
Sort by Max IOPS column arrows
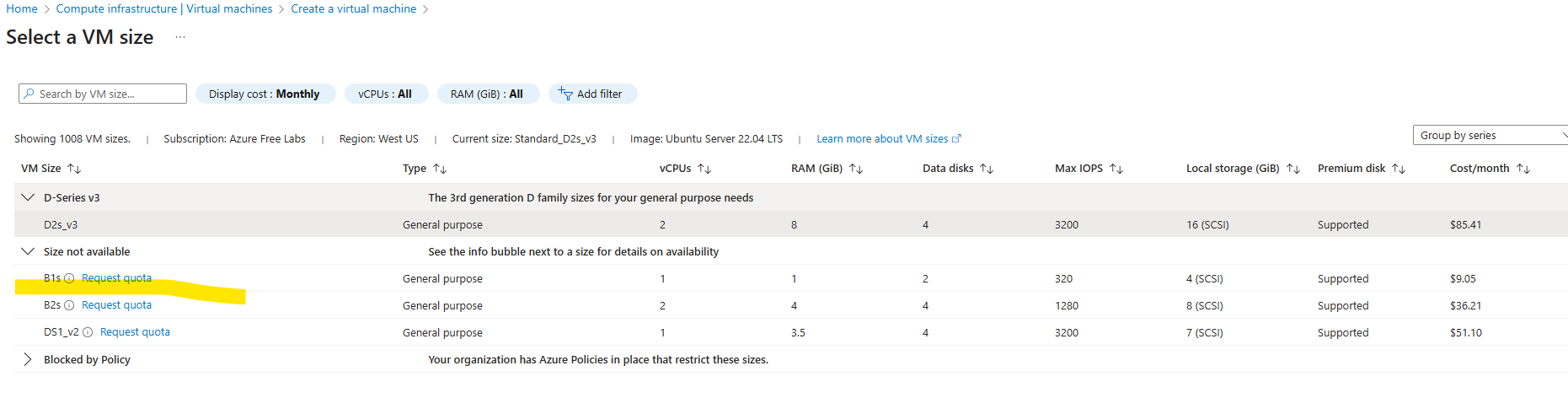click(1116, 169)
